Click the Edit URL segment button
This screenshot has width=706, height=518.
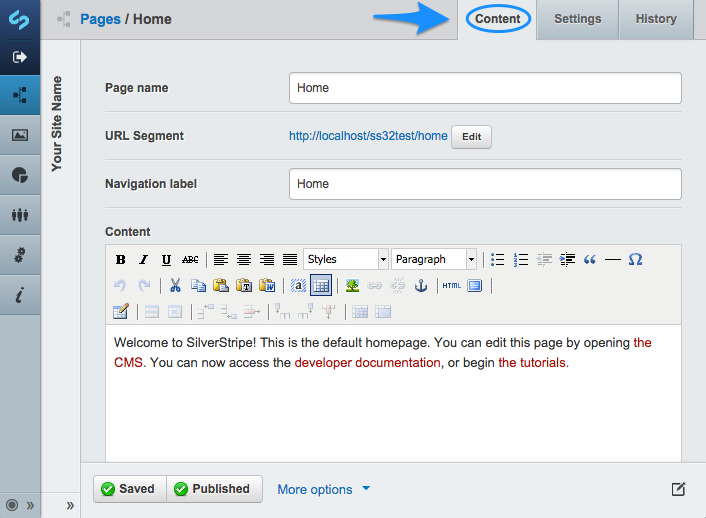pyautogui.click(x=471, y=137)
